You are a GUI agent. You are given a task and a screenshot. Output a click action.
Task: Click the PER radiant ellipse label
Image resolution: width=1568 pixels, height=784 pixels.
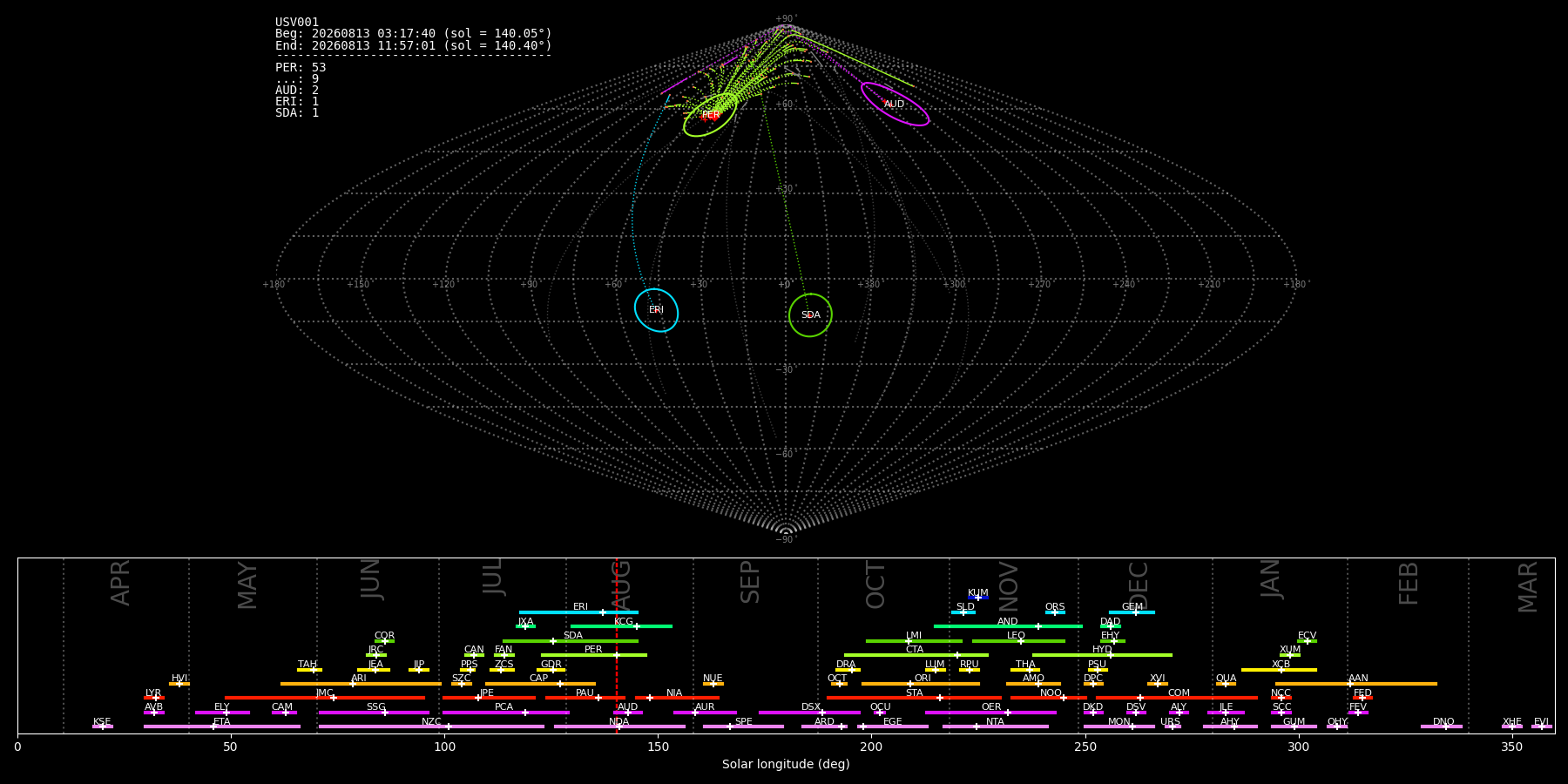point(711,115)
